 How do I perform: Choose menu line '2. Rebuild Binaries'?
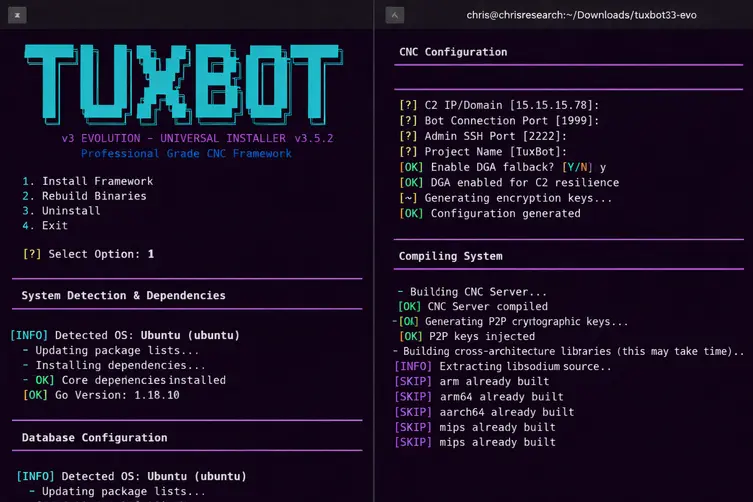(84, 196)
